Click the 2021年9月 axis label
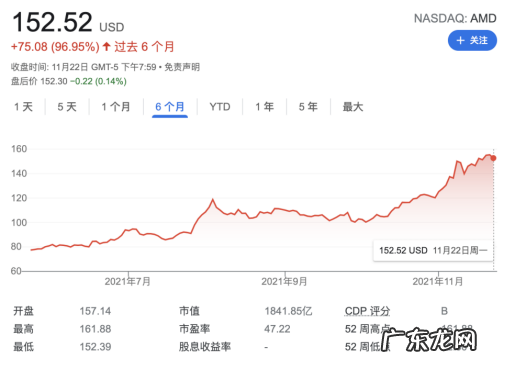This screenshot has height=369, width=515. pos(284,282)
